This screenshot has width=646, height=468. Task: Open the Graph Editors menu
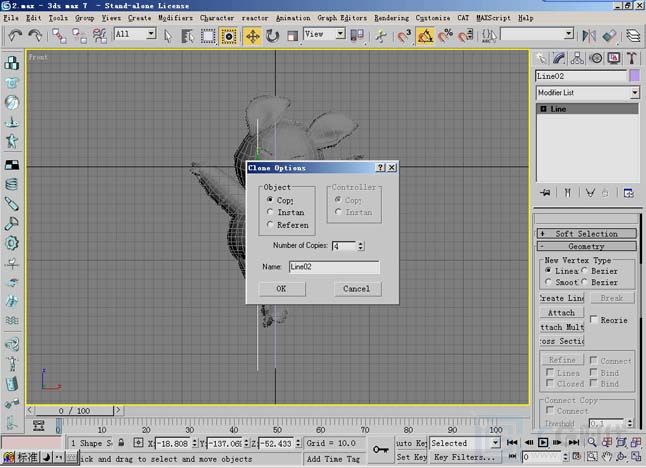(342, 18)
